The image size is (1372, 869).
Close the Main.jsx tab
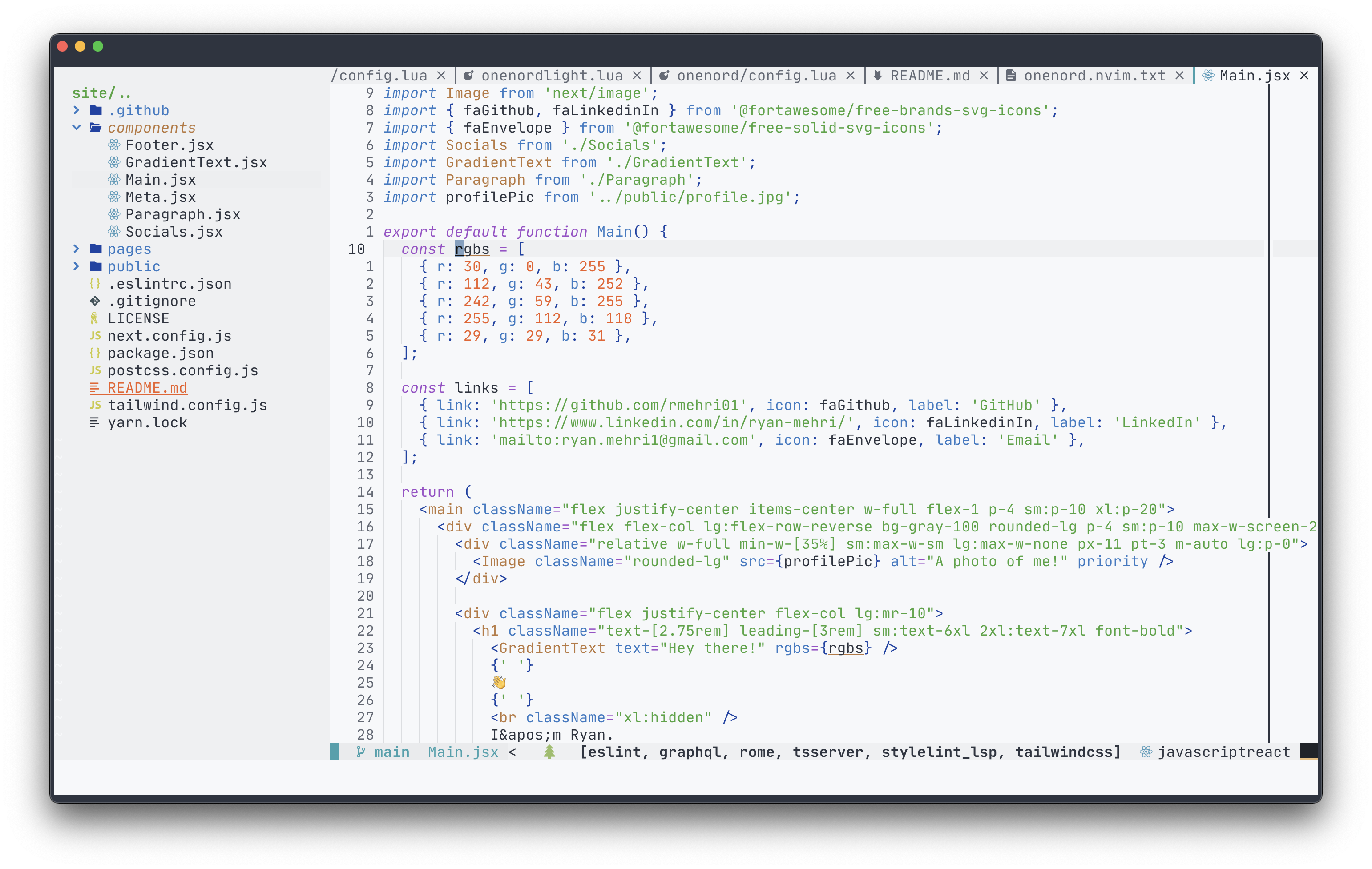pyautogui.click(x=1304, y=76)
